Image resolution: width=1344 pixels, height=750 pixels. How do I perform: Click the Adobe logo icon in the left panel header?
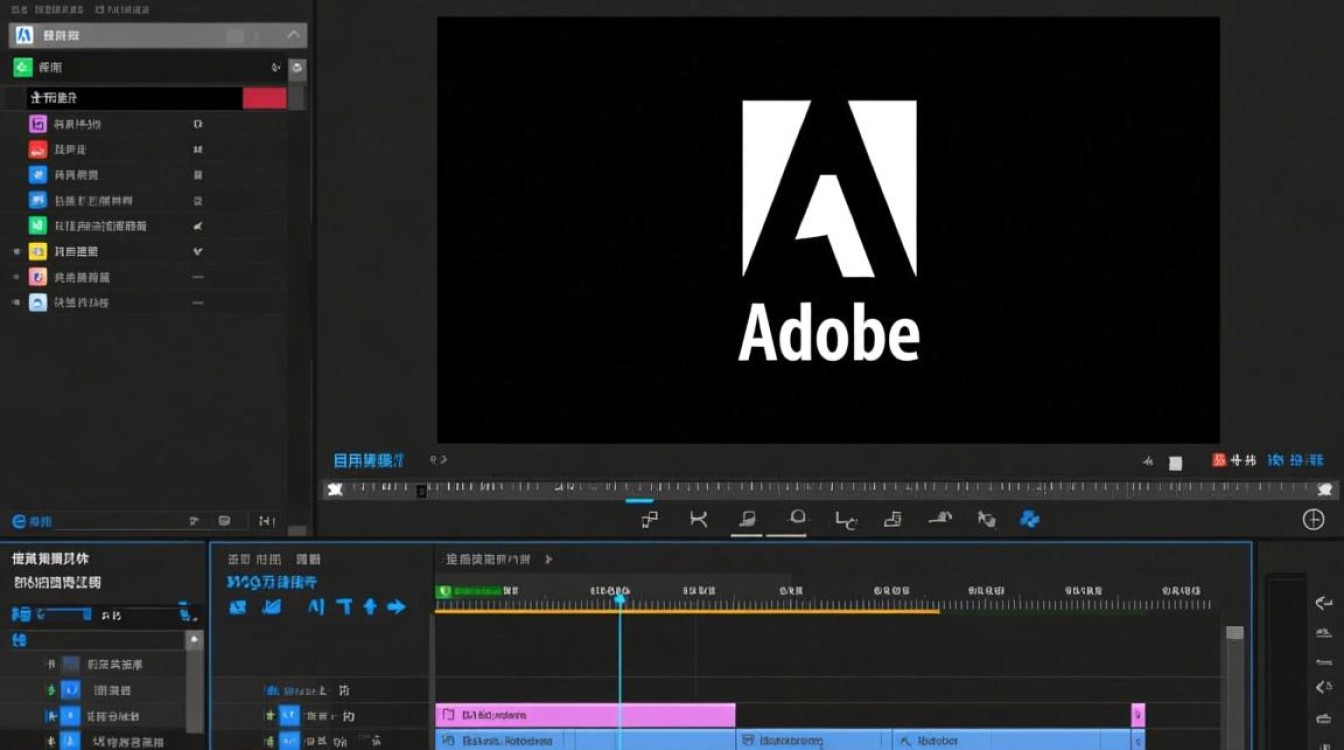tap(24, 35)
